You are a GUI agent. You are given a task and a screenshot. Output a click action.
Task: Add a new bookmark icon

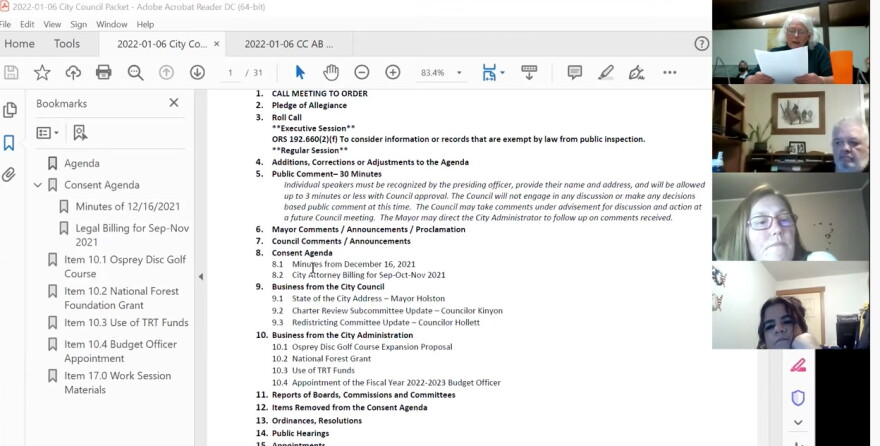coord(80,133)
